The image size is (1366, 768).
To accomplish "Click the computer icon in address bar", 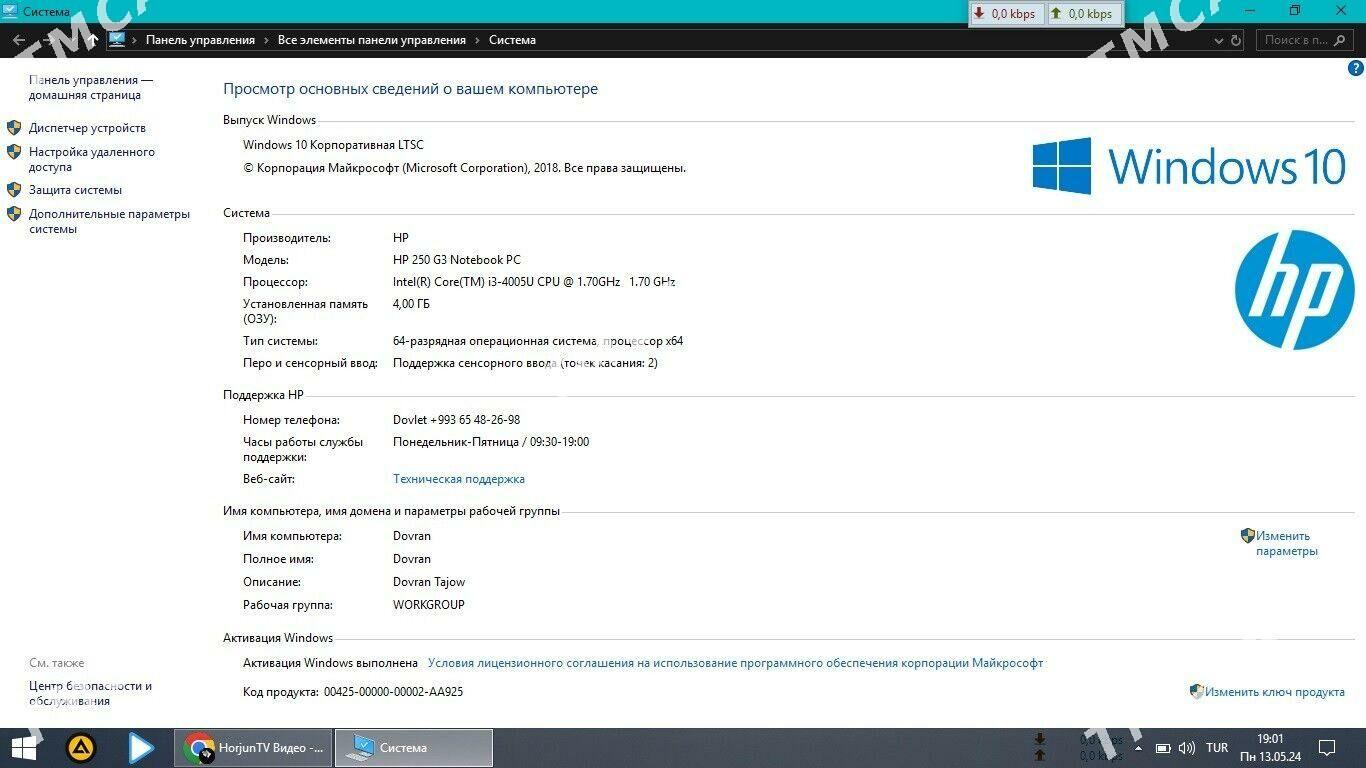I will pyautogui.click(x=117, y=40).
